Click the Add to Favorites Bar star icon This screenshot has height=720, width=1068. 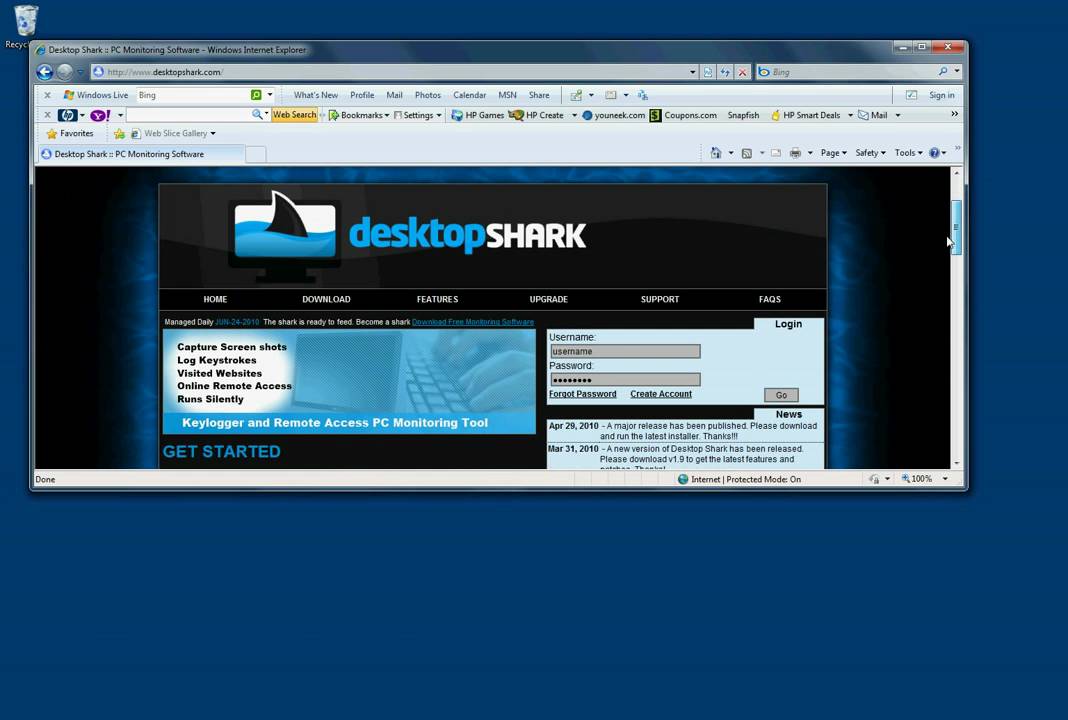click(x=119, y=134)
